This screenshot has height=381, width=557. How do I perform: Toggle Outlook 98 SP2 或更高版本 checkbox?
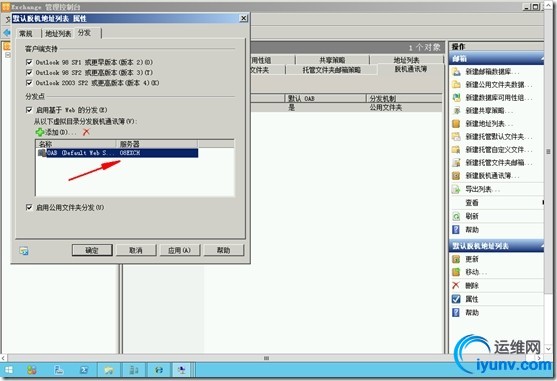pyautogui.click(x=29, y=72)
